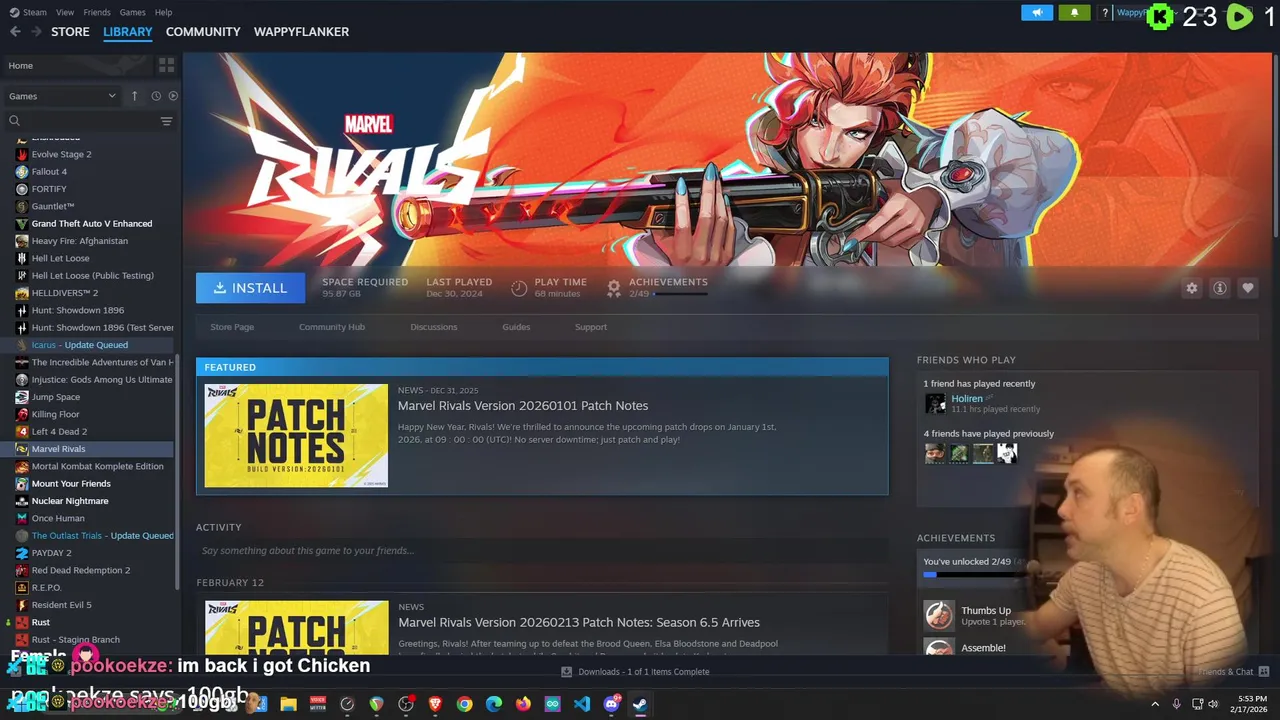This screenshot has height=720, width=1280.
Task: Open the green notifications bell
Action: click(1074, 13)
